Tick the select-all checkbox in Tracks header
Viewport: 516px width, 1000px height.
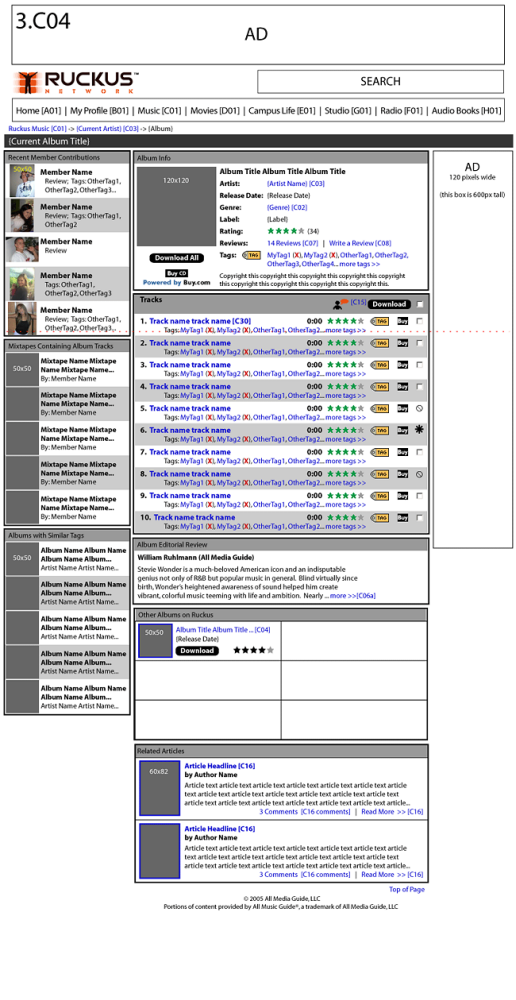coord(419,304)
